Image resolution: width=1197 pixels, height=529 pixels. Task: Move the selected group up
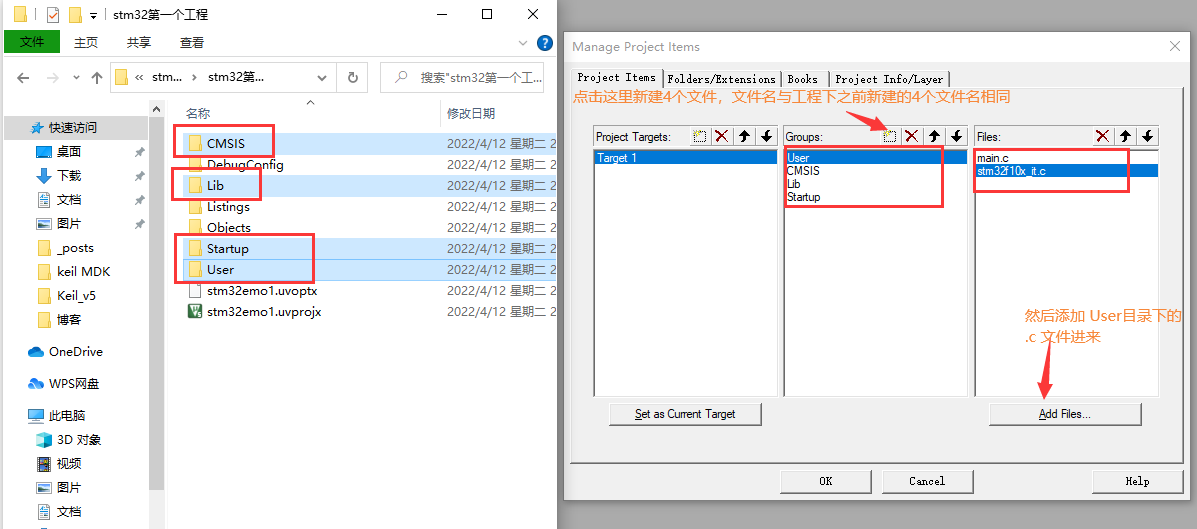tap(934, 136)
